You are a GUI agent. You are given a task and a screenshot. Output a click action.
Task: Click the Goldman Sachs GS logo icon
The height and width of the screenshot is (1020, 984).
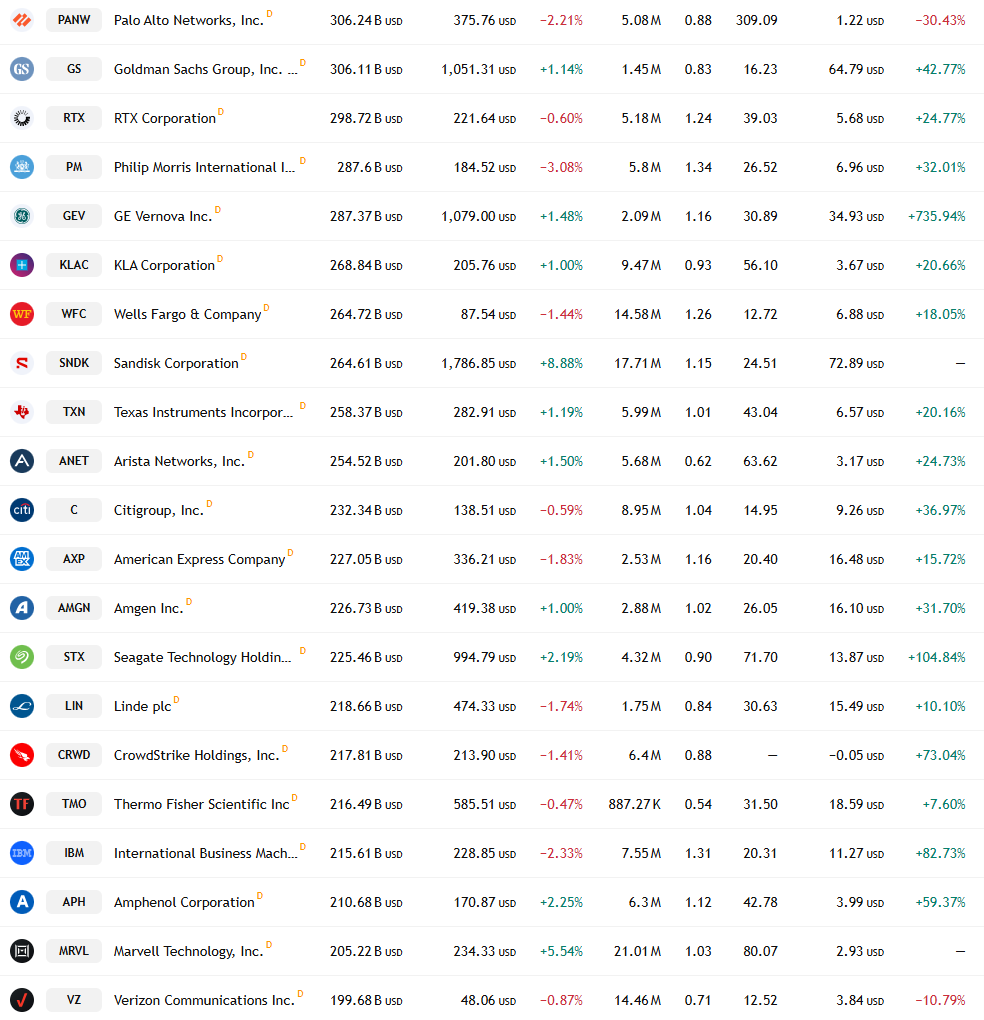pos(22,69)
